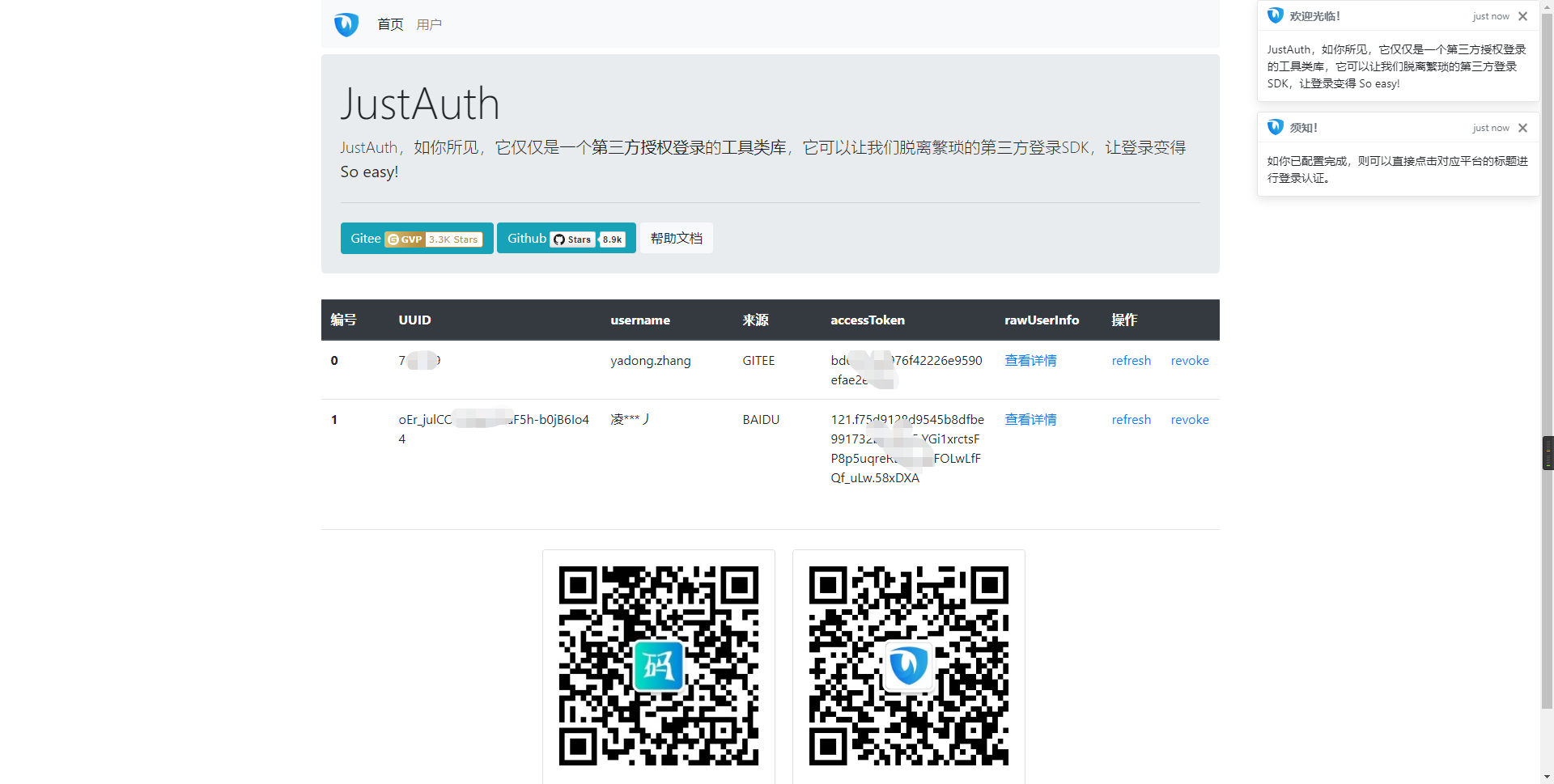Select the username cell yadong.zhang

click(651, 360)
